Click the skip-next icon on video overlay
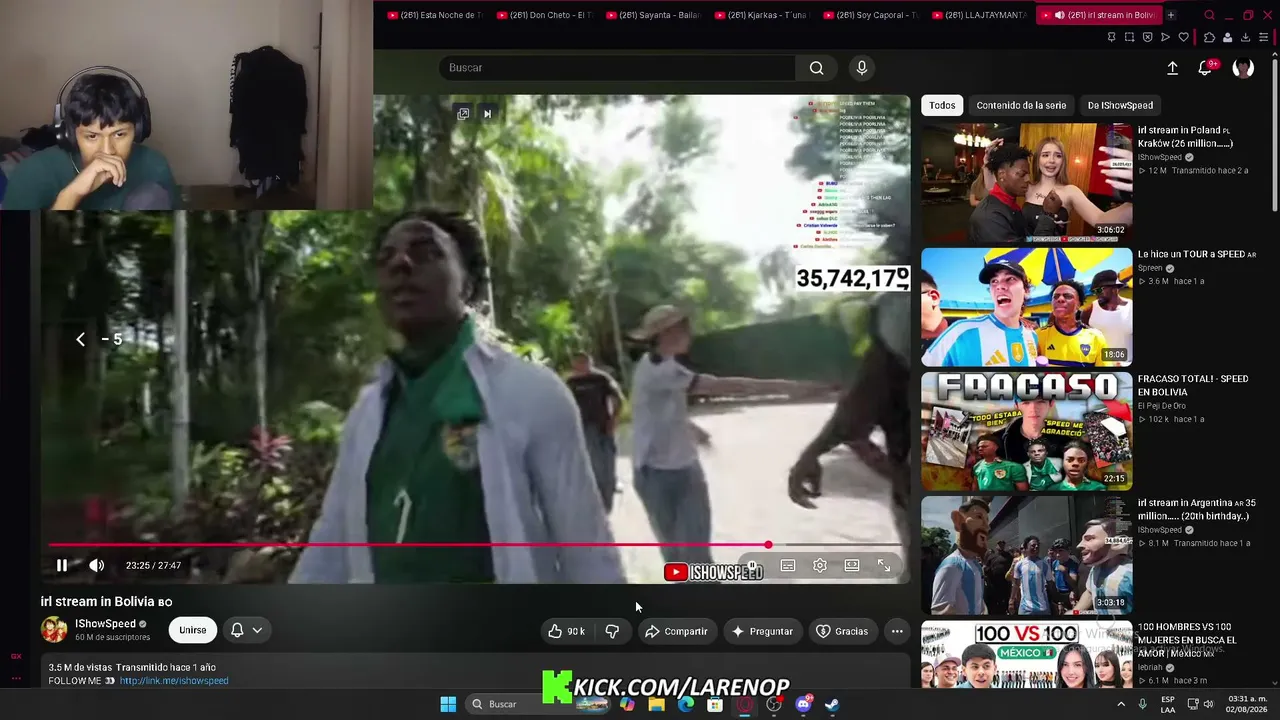The image size is (1280, 720). pyautogui.click(x=487, y=114)
